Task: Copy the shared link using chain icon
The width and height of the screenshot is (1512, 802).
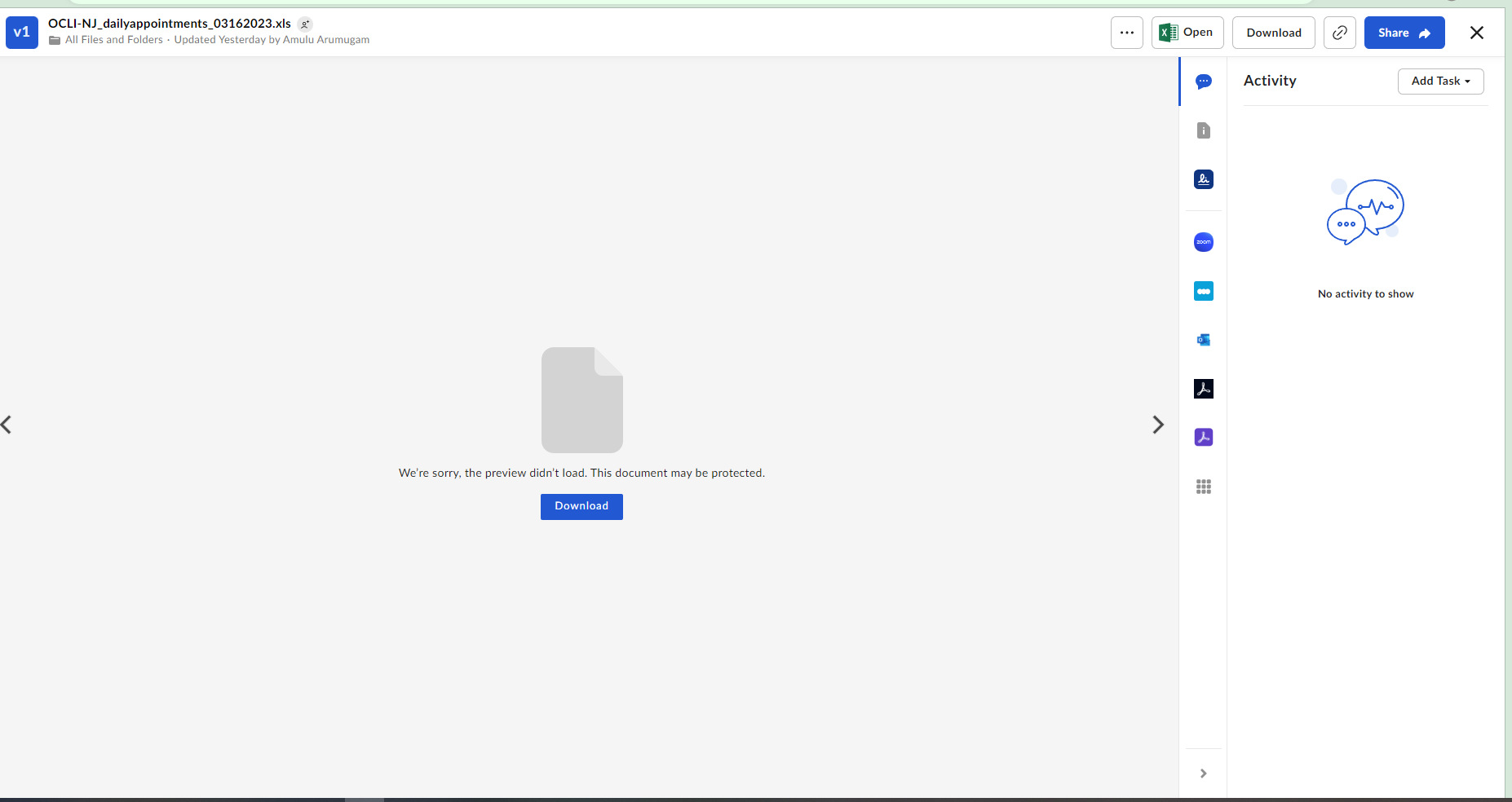Action: pos(1339,33)
